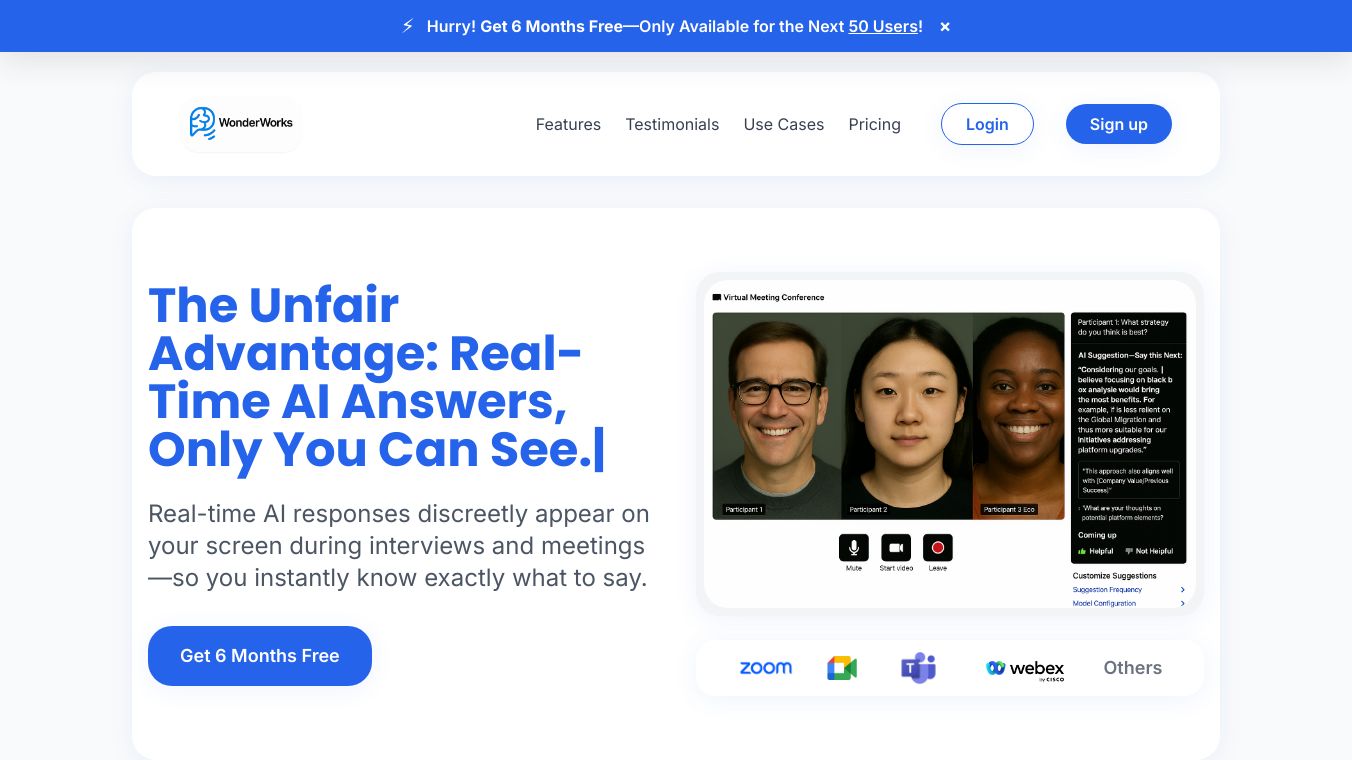Open the Pricing nav item

tap(875, 124)
